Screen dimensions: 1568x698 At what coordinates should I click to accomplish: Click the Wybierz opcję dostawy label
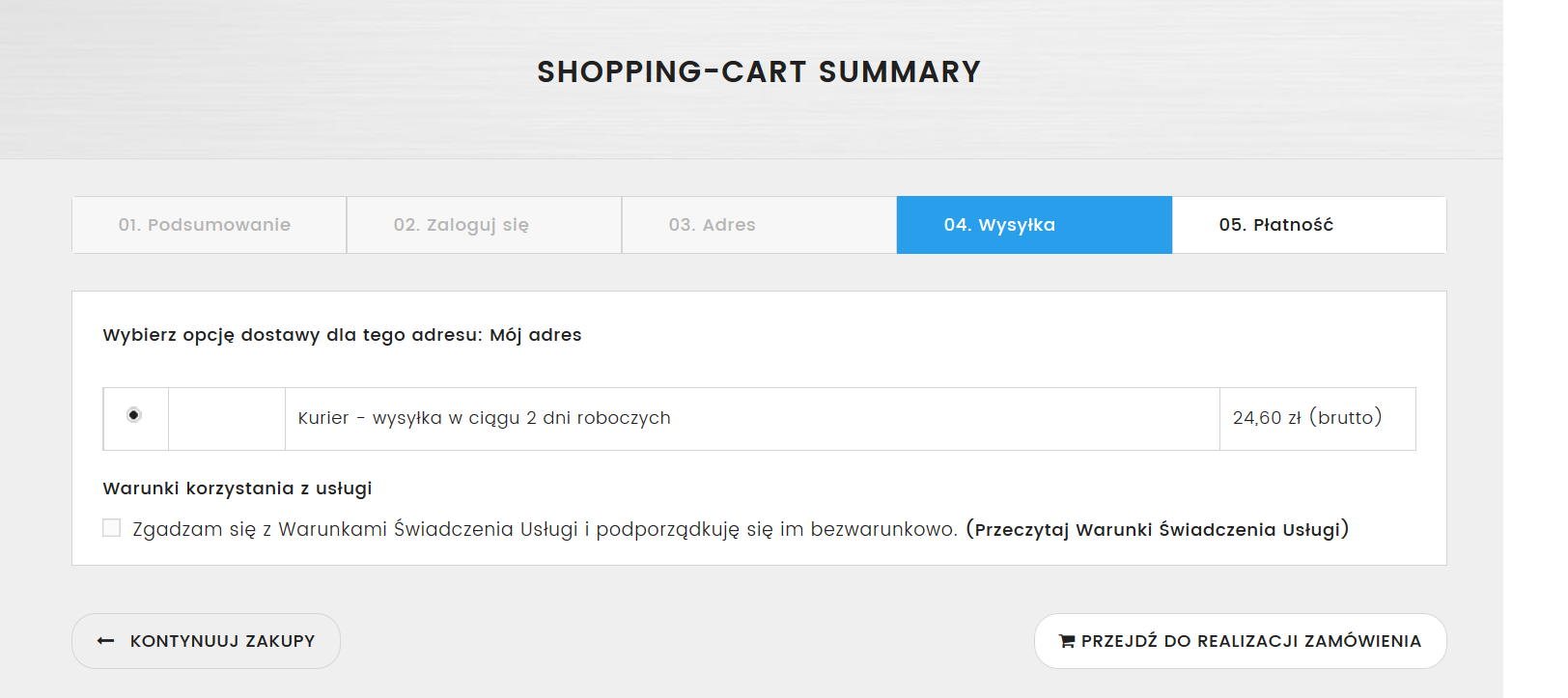pyautogui.click(x=292, y=335)
